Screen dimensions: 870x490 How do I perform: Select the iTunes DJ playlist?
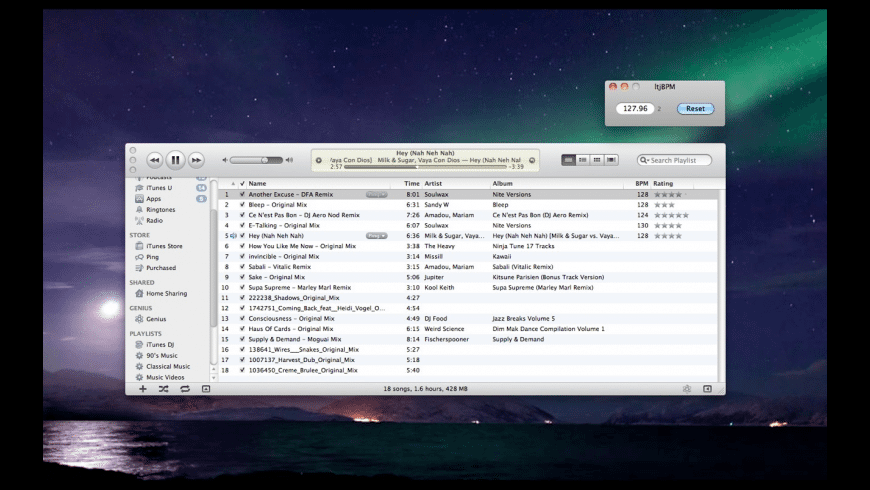[x=162, y=344]
